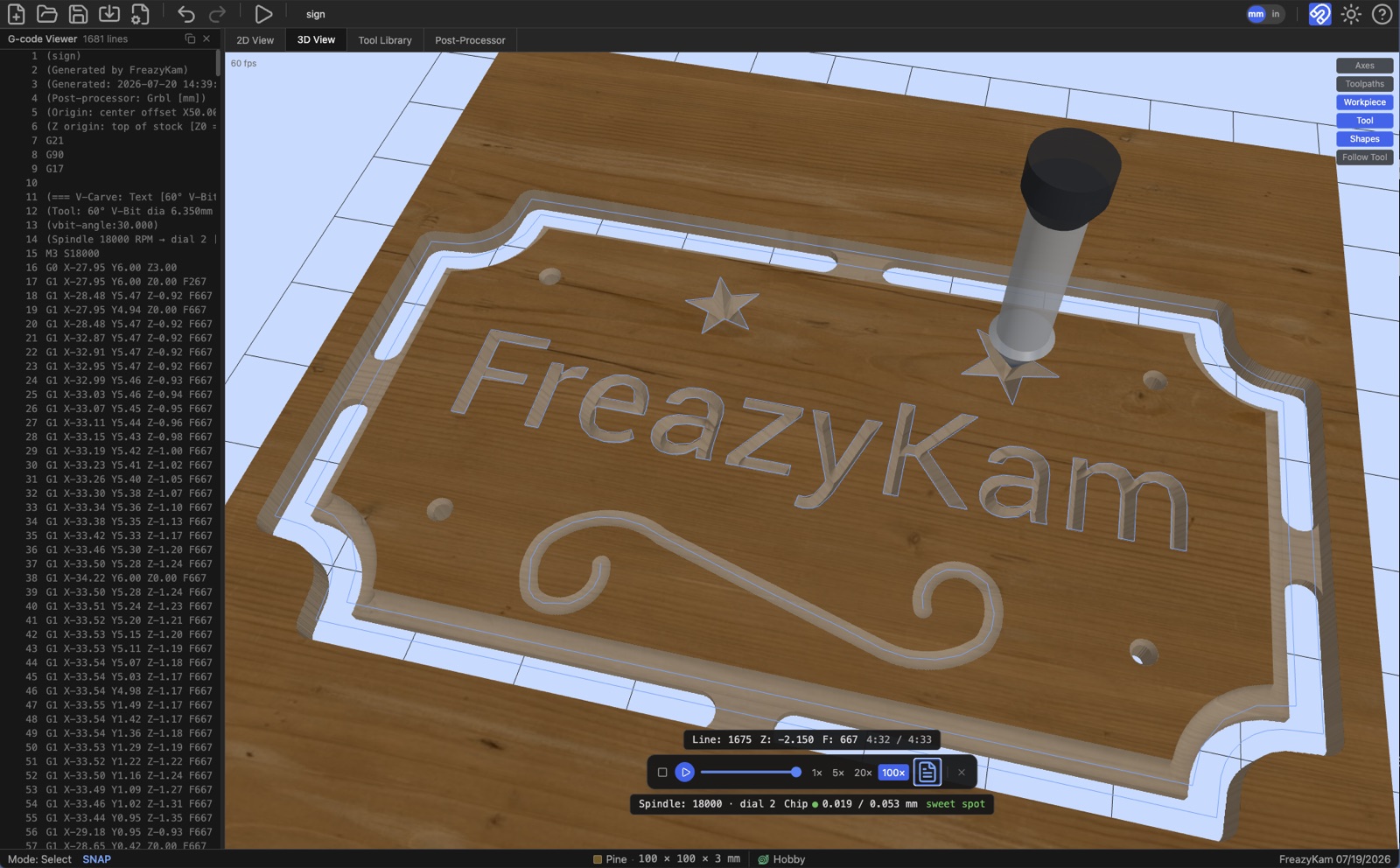Open document settings (page with gear icon)
The image size is (1400, 868).
coord(140,14)
